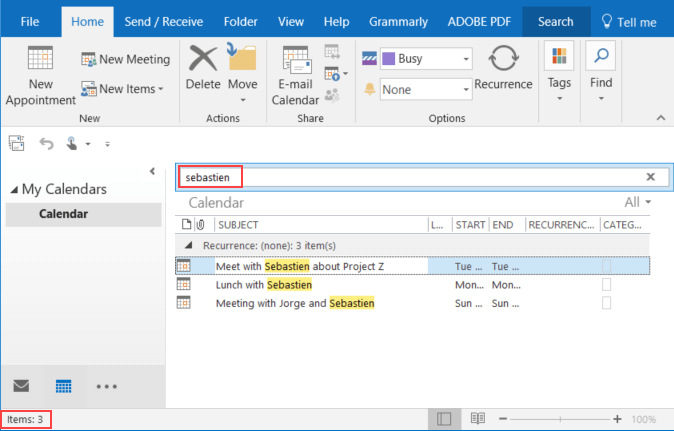Click the Calendar view icon in navigation bar

[63, 385]
